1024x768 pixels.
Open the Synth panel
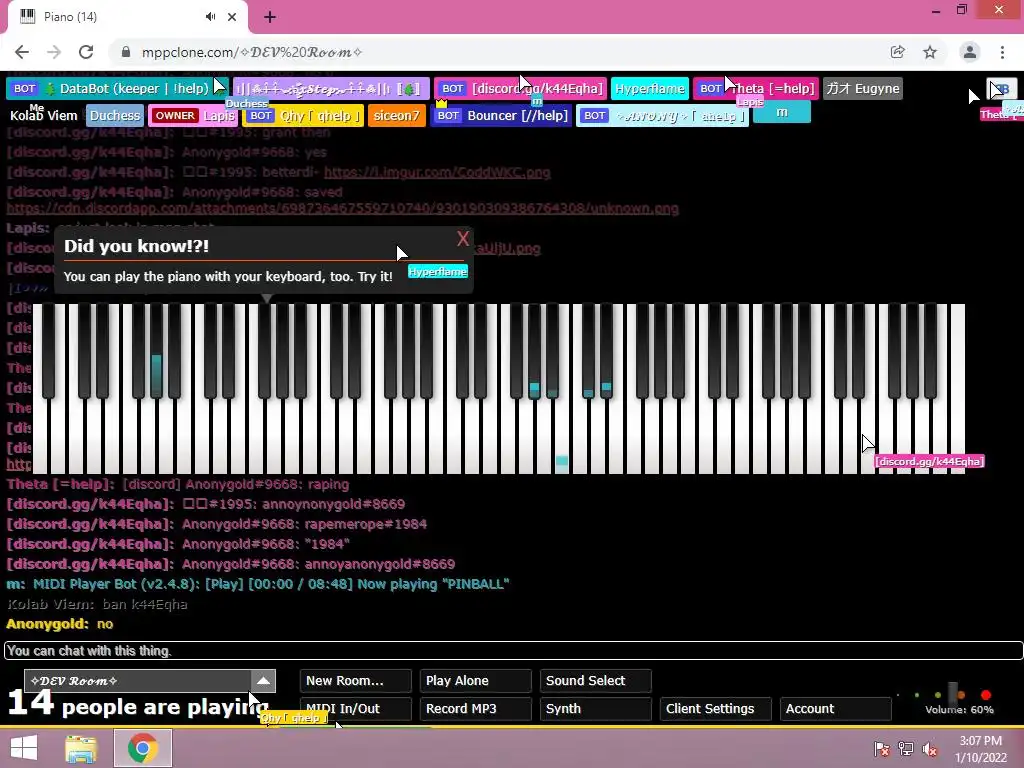[596, 709]
